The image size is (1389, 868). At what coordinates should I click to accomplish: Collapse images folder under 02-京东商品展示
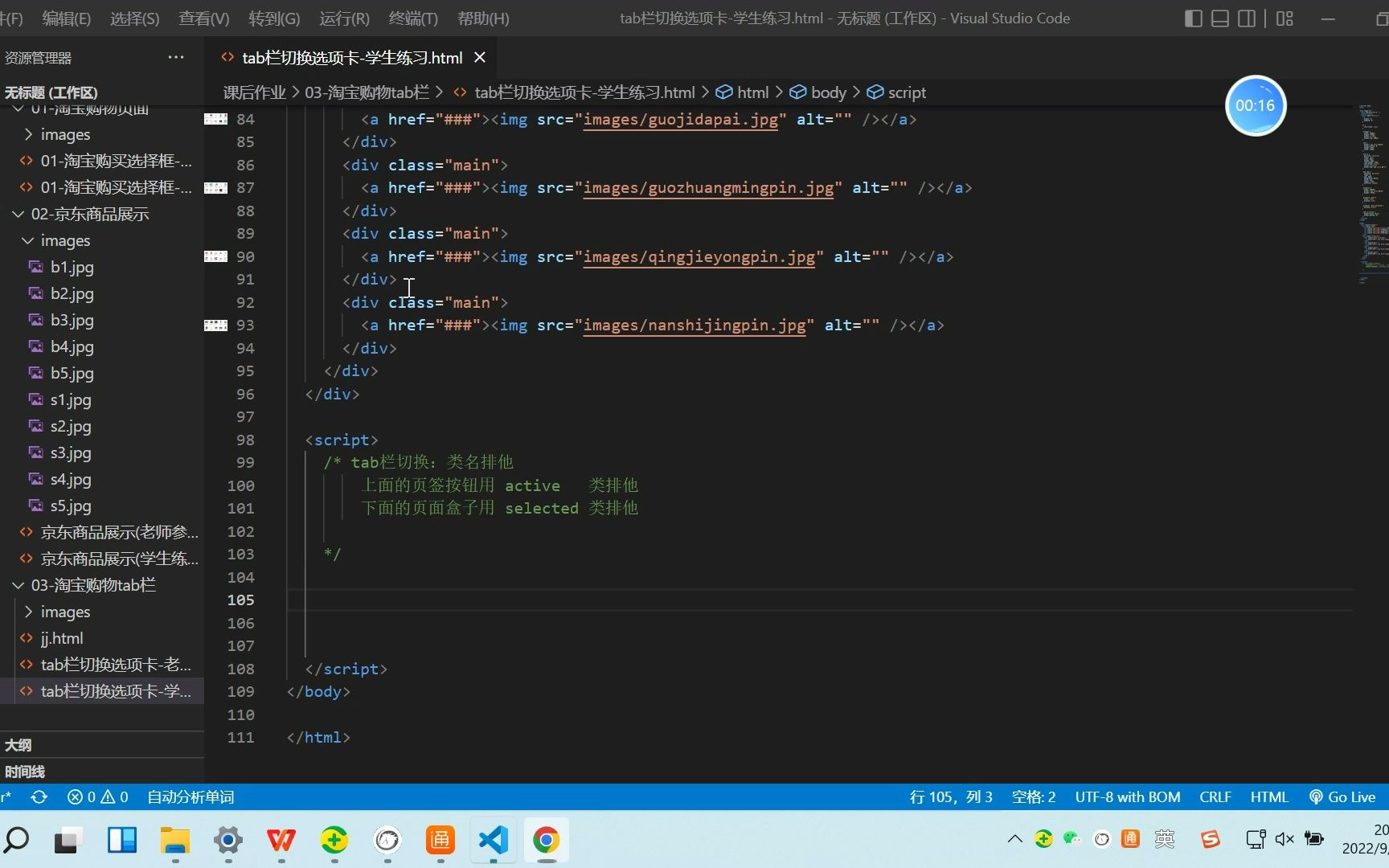(x=65, y=240)
